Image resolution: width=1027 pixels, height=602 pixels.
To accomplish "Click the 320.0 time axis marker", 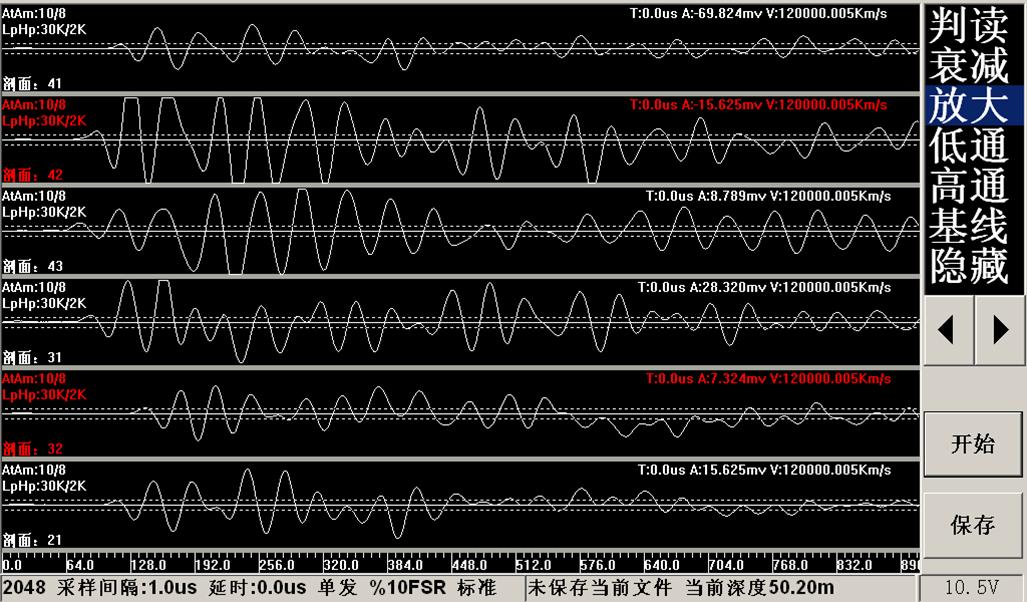I will (x=341, y=565).
